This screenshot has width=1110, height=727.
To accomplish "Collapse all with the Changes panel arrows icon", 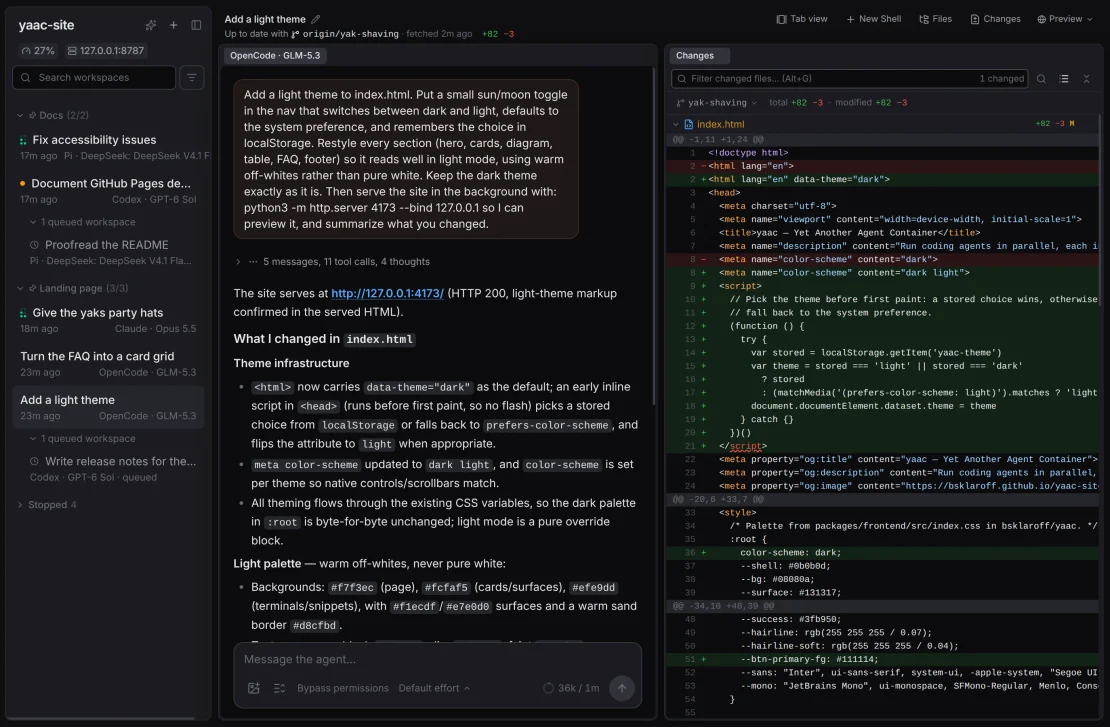I will pyautogui.click(x=1087, y=79).
